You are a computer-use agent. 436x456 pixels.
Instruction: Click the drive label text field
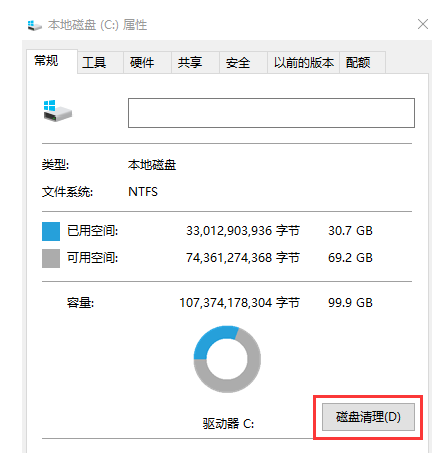click(x=271, y=113)
